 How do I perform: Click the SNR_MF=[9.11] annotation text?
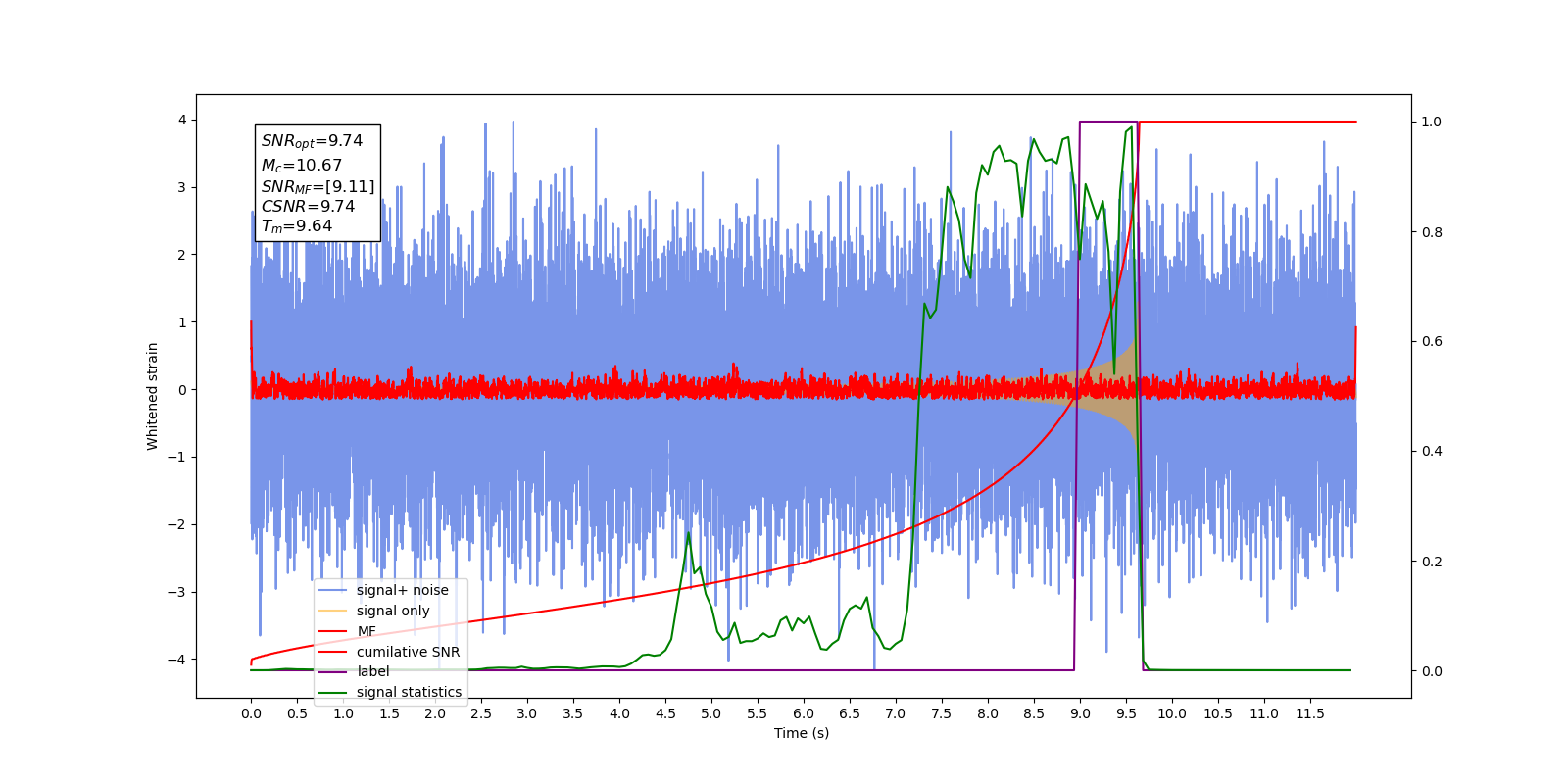[x=318, y=187]
